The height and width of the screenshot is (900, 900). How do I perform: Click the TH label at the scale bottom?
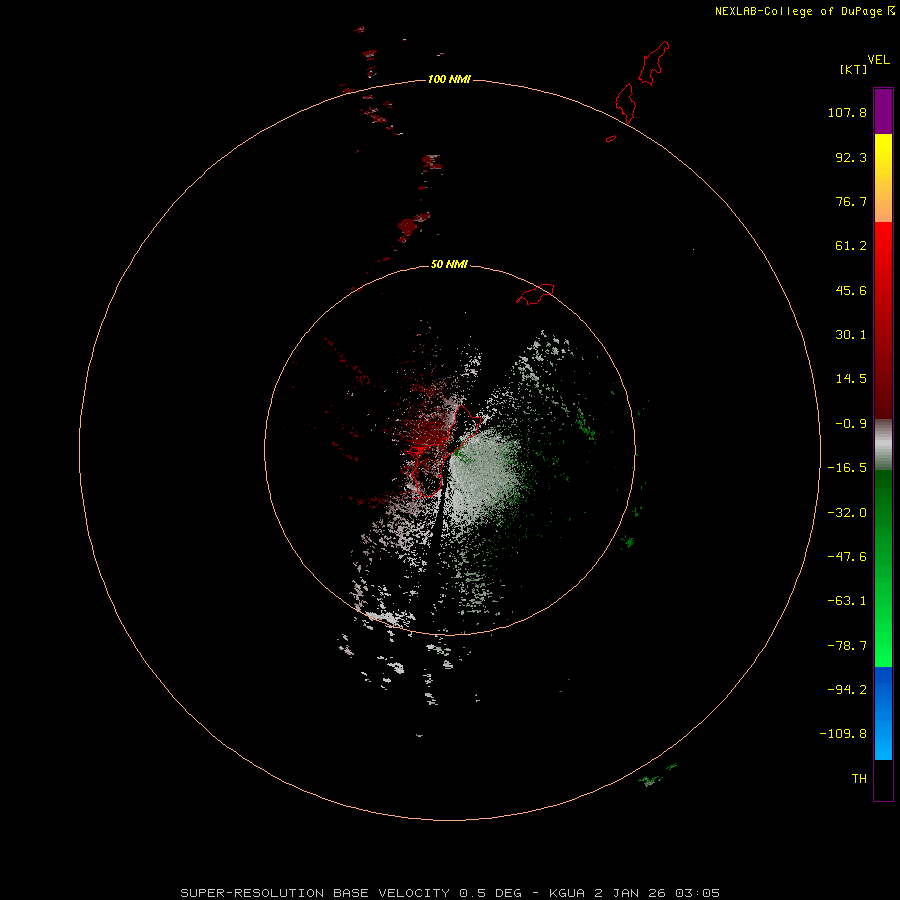859,779
